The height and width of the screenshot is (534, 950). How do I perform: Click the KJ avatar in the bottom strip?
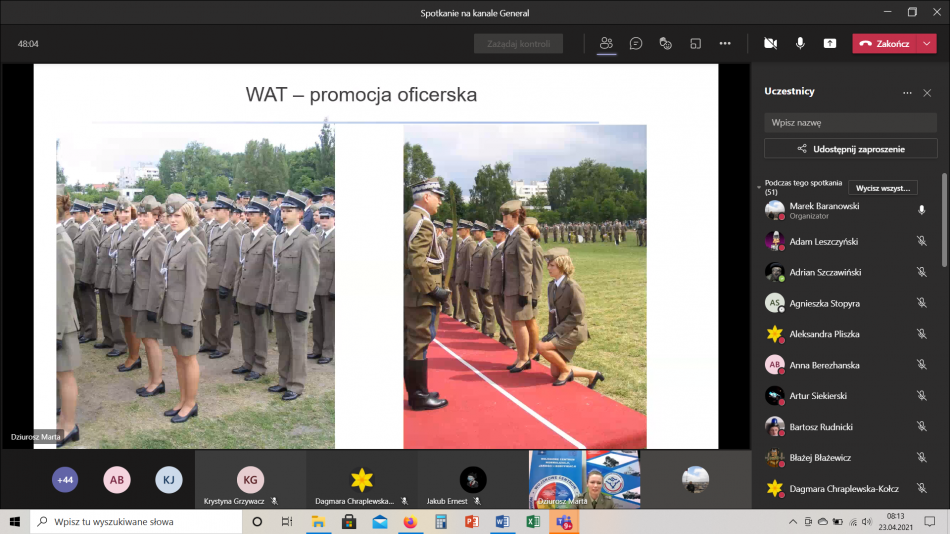click(168, 480)
